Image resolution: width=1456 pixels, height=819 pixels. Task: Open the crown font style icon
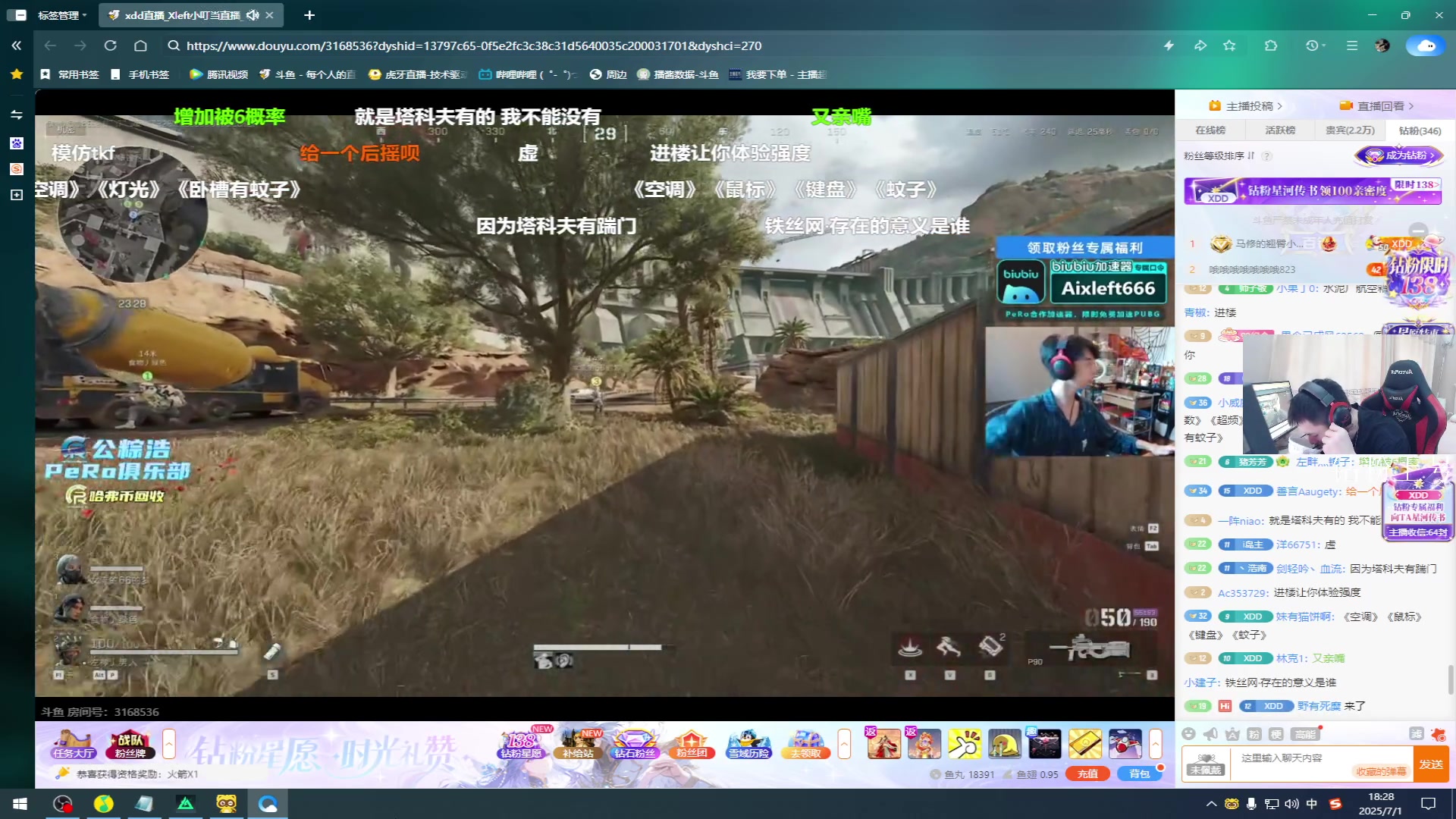coord(1232,733)
